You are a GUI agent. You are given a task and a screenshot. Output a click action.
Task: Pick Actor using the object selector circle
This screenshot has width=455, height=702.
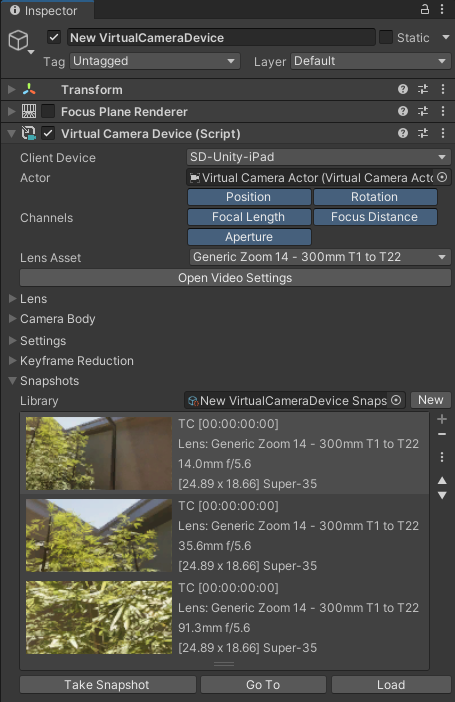click(442, 177)
